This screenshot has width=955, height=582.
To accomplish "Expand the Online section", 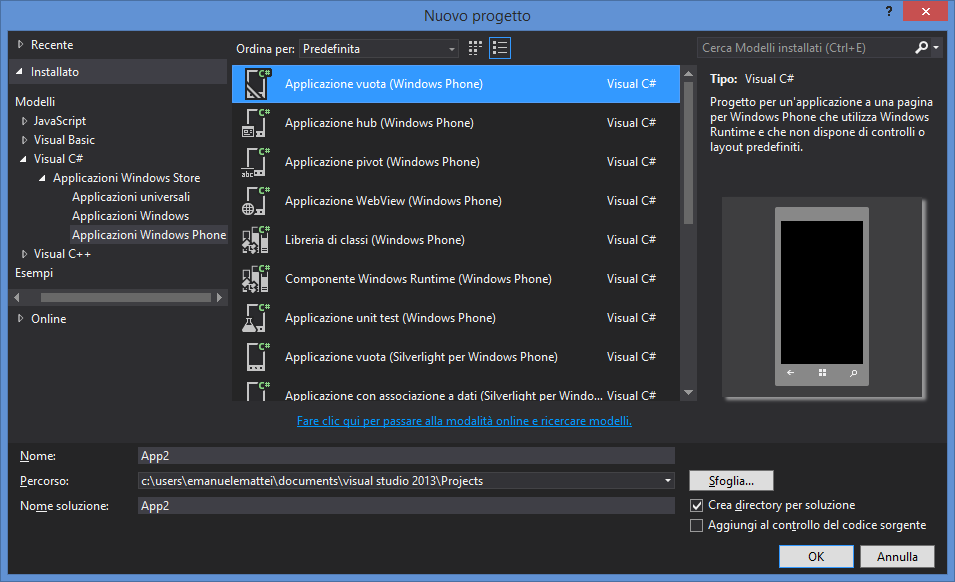I will click(x=20, y=318).
